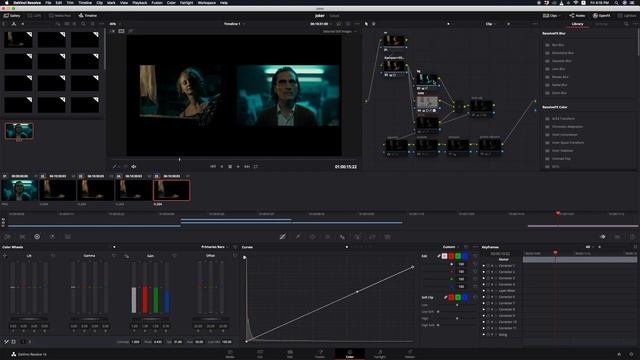The height and width of the screenshot is (360, 640).
Task: Toggle the OpenFX panel
Action: [602, 16]
